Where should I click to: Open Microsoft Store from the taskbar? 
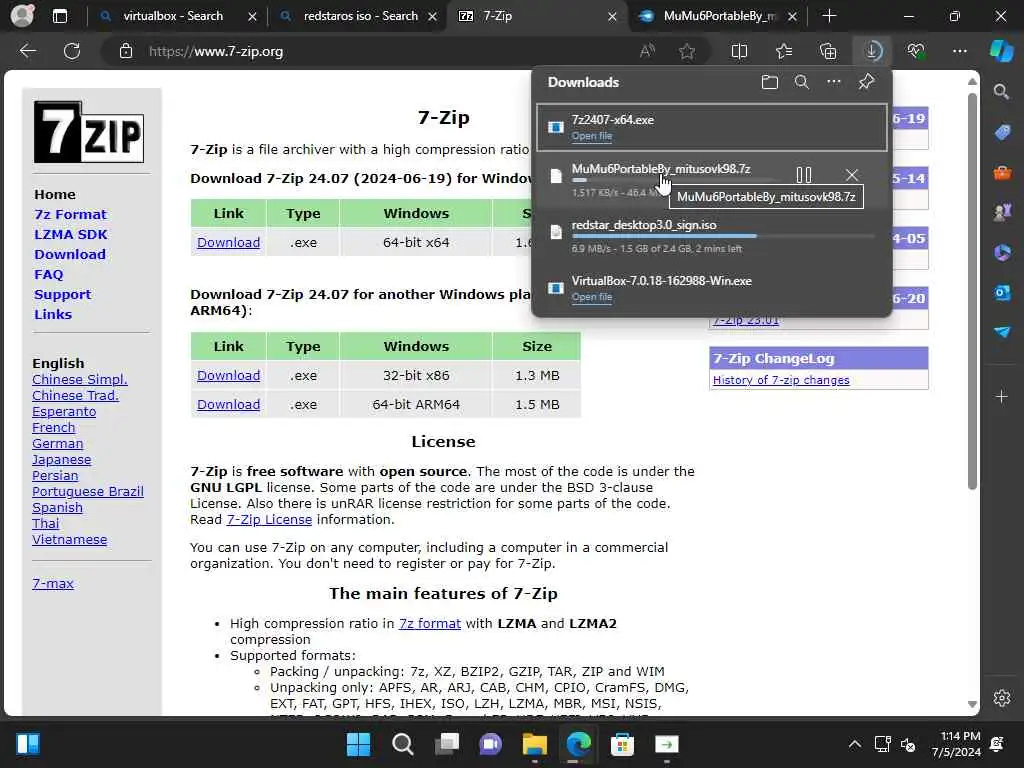pyautogui.click(x=622, y=744)
